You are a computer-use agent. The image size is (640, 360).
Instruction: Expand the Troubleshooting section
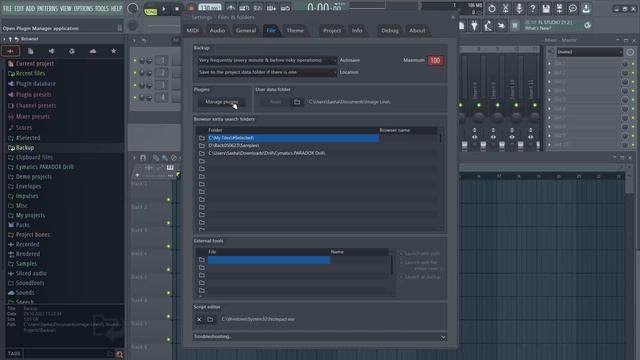[320, 337]
